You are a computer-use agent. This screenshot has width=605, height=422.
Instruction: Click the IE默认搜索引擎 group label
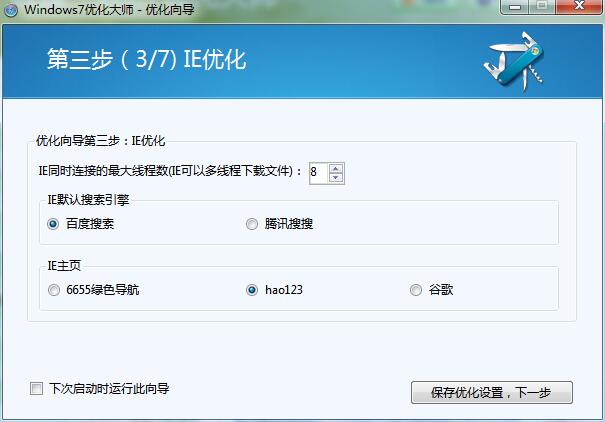coord(88,200)
